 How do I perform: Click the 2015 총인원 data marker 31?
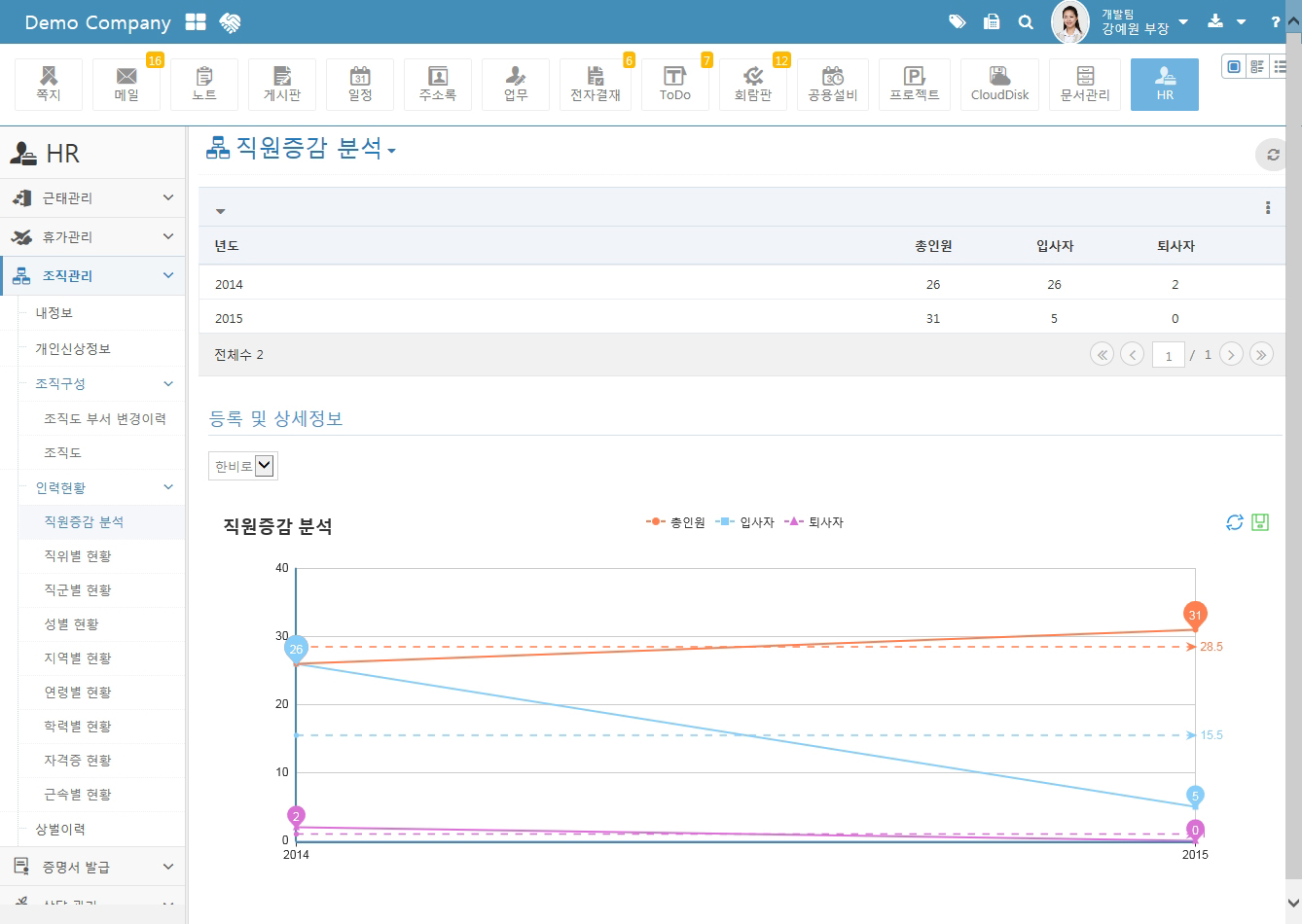1195,615
